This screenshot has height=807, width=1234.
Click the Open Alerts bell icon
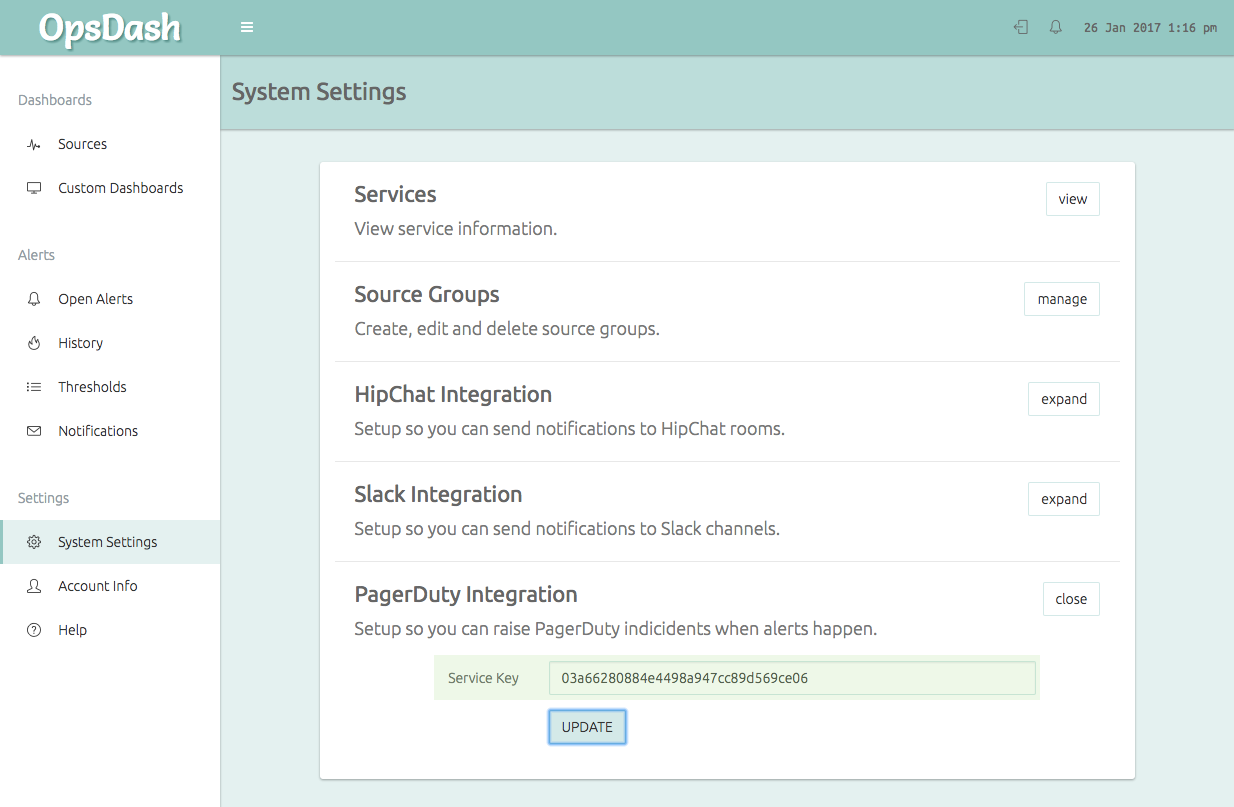(34, 299)
